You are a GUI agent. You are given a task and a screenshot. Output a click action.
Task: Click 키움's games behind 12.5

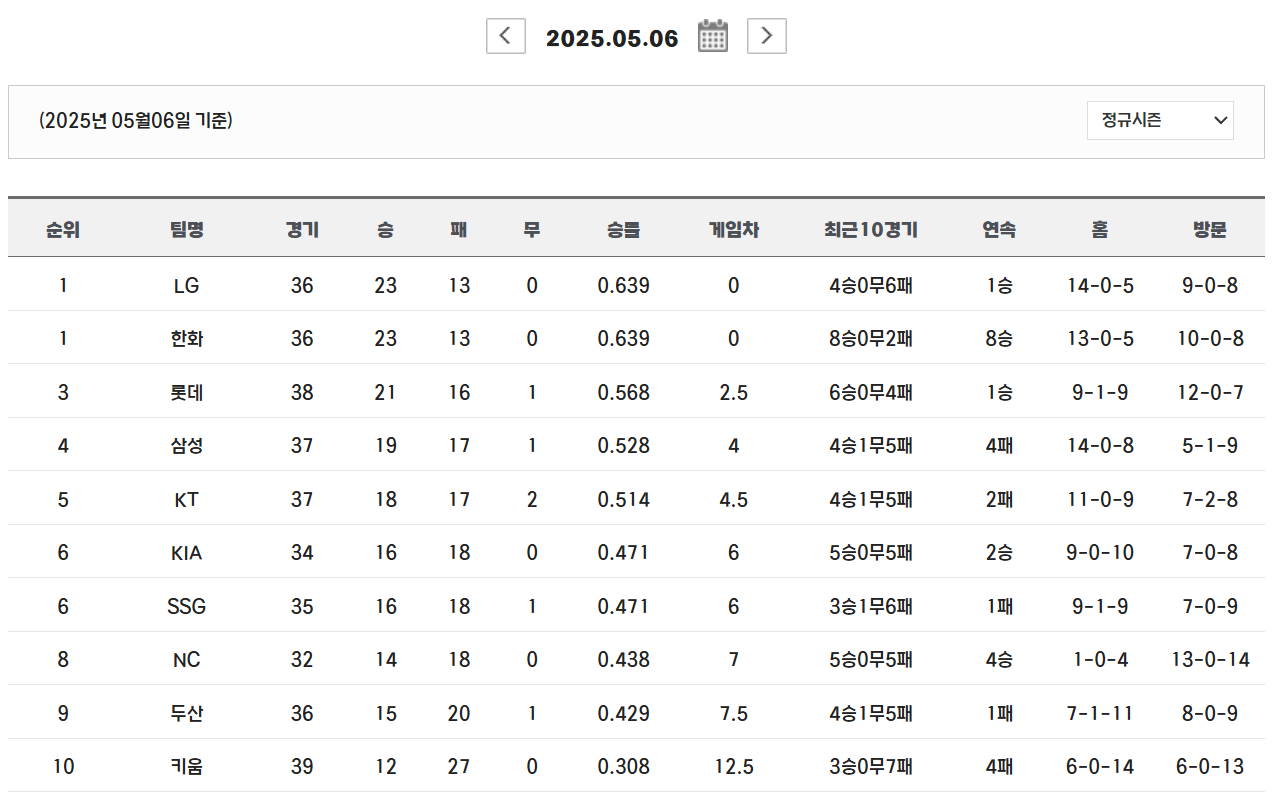[734, 767]
